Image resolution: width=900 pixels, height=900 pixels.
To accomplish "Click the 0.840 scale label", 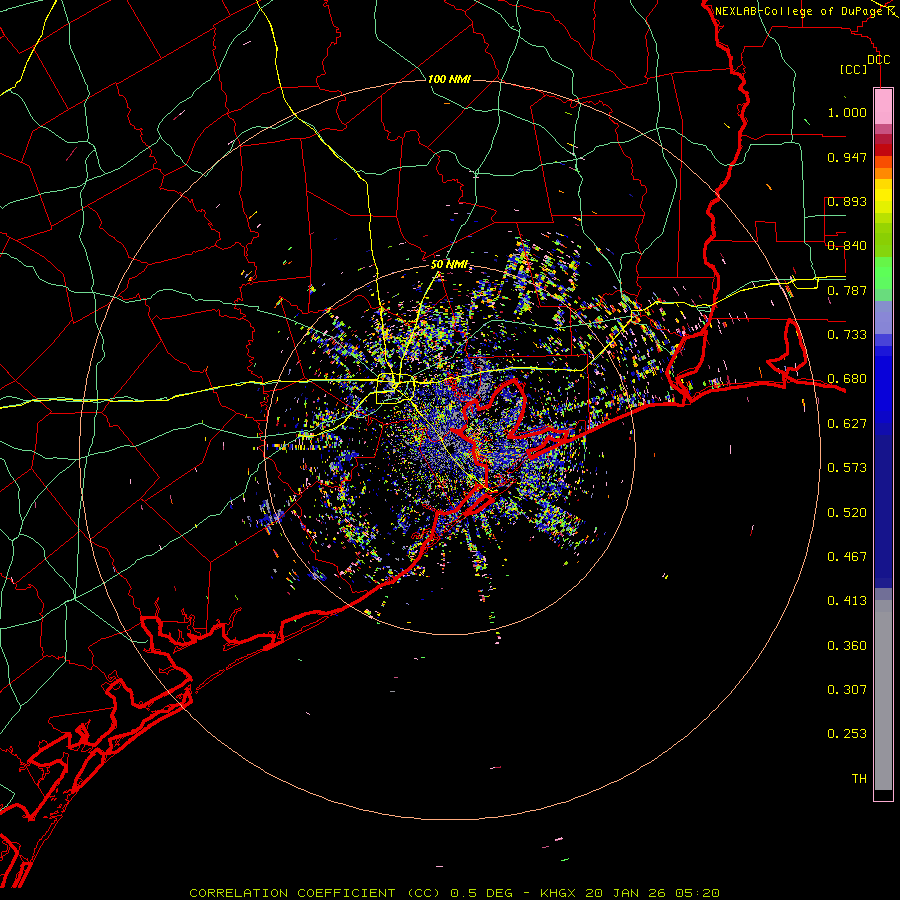I will pyautogui.click(x=847, y=246).
